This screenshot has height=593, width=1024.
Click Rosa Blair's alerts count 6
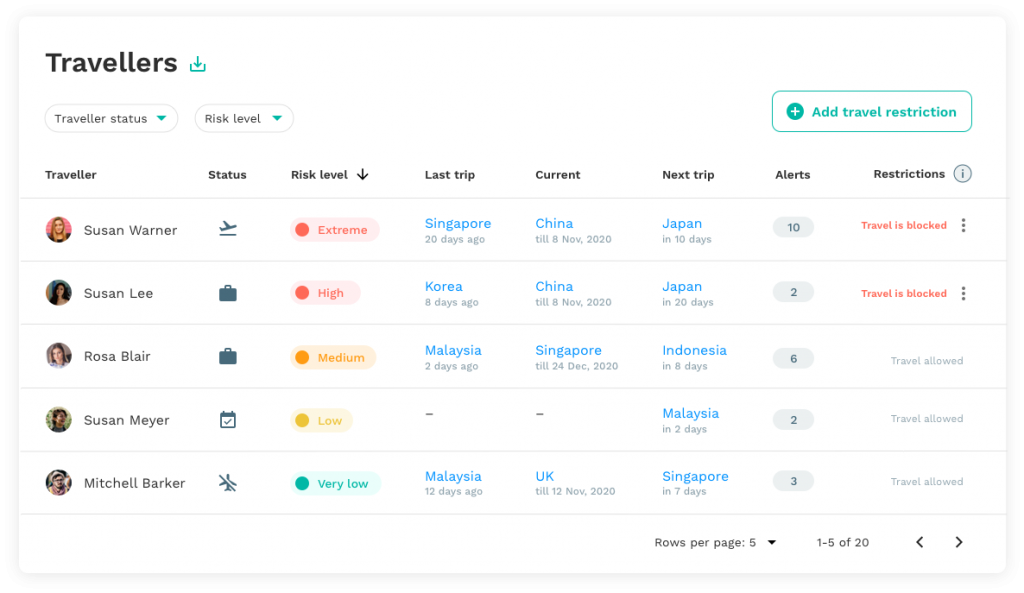[x=793, y=359]
